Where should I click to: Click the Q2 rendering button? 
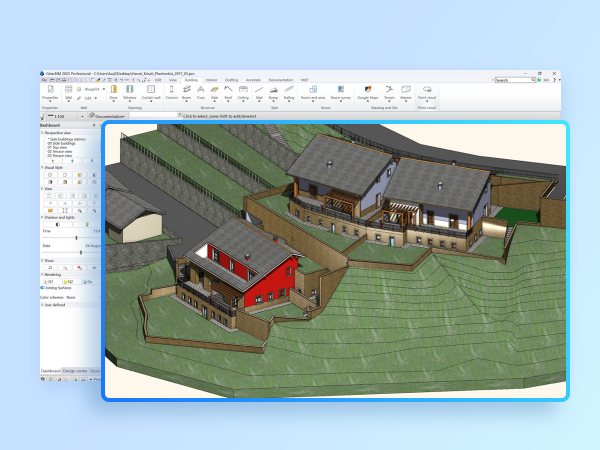click(x=71, y=282)
